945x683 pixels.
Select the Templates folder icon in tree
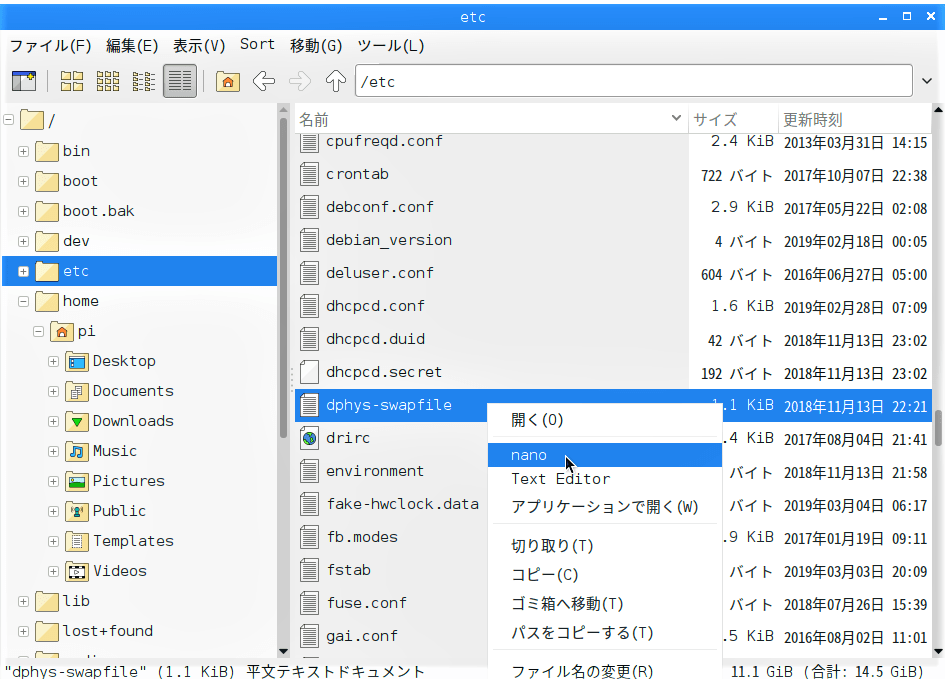point(77,541)
